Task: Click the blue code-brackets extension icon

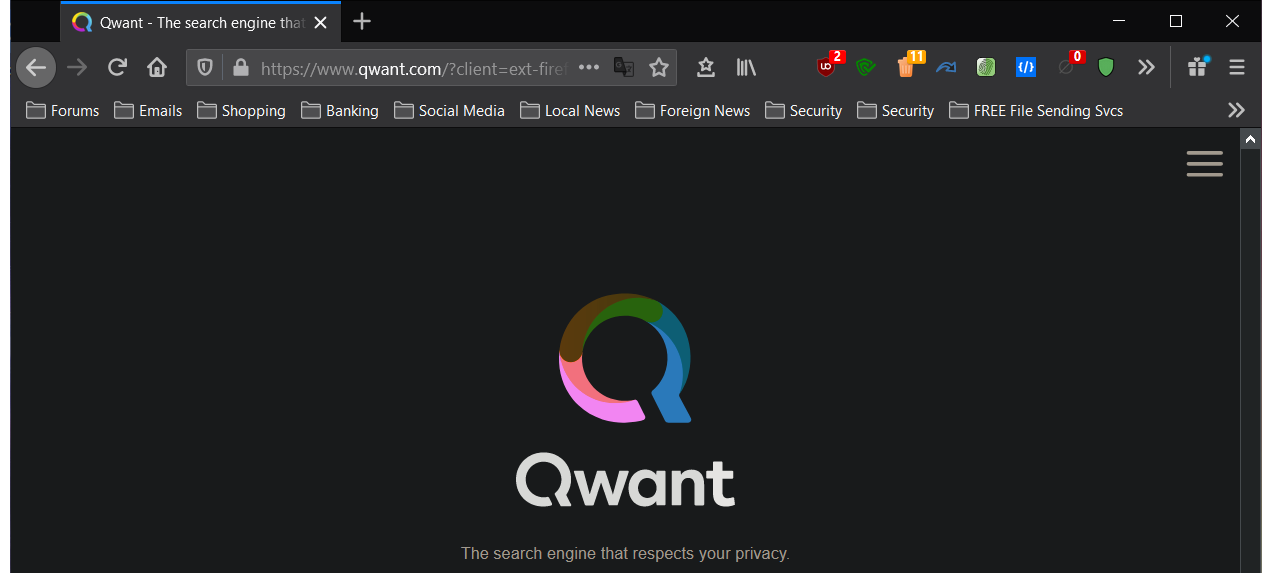Action: (1026, 67)
